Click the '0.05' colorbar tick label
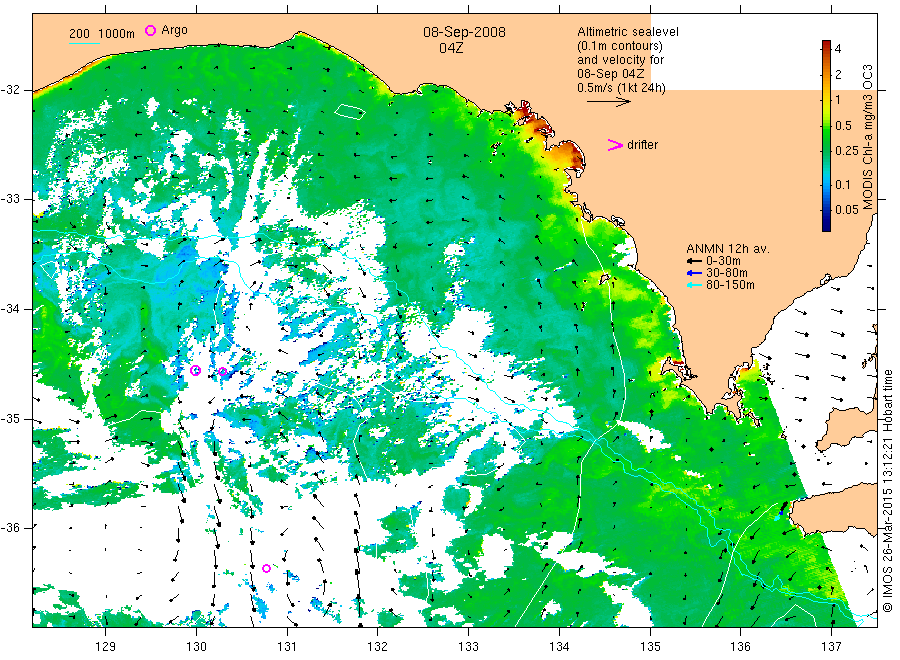The width and height of the screenshot is (900, 660). (x=847, y=209)
